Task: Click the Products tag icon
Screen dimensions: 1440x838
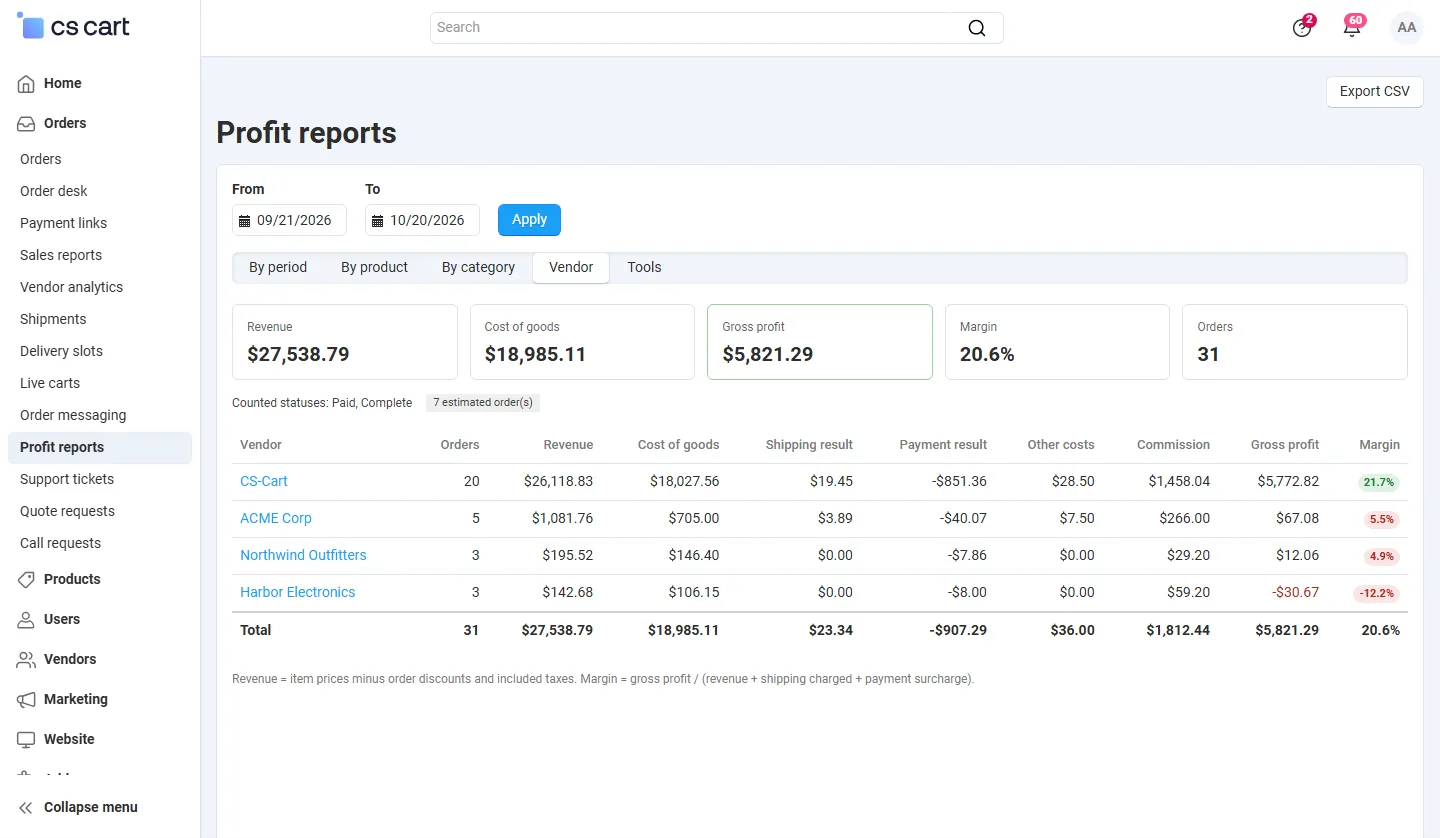Action: click(x=26, y=580)
